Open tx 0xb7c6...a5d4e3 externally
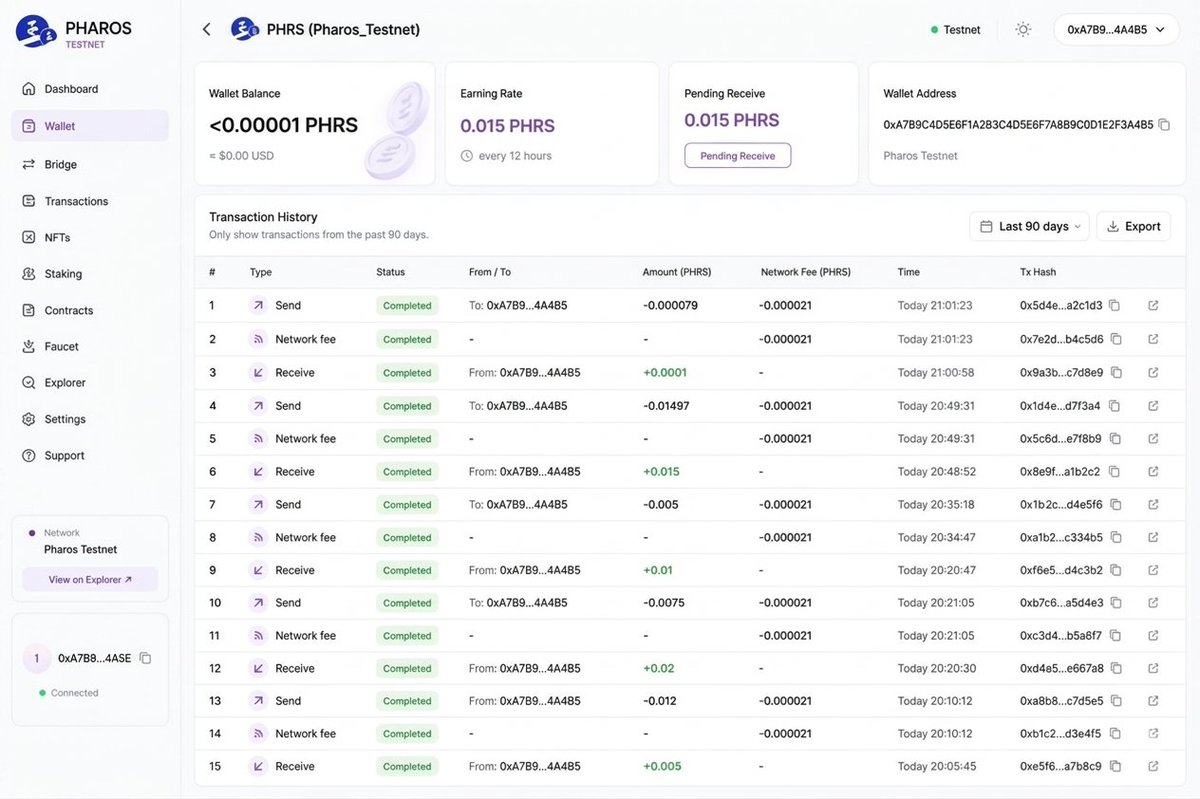 1153,603
